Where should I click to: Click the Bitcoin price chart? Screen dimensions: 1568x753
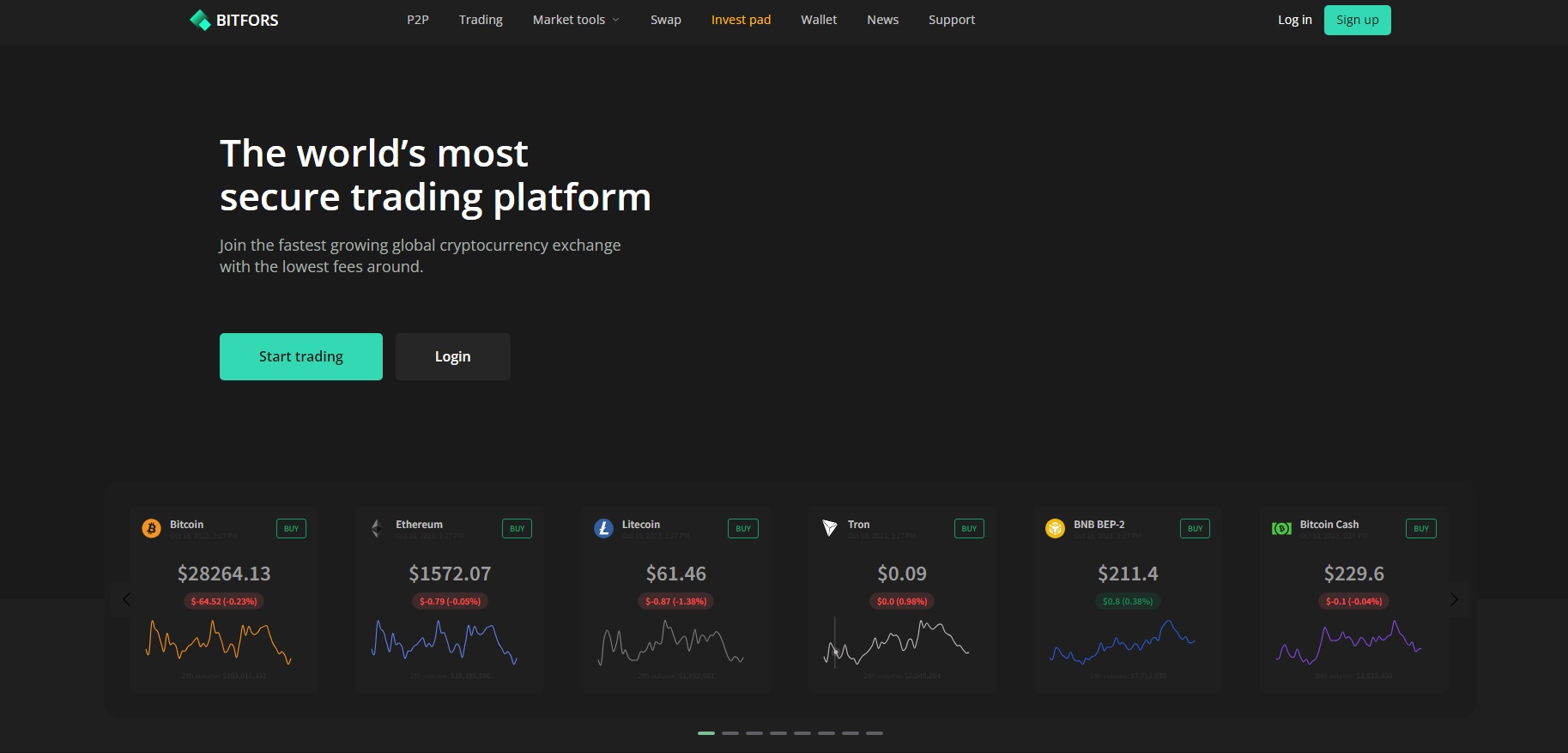pyautogui.click(x=219, y=641)
